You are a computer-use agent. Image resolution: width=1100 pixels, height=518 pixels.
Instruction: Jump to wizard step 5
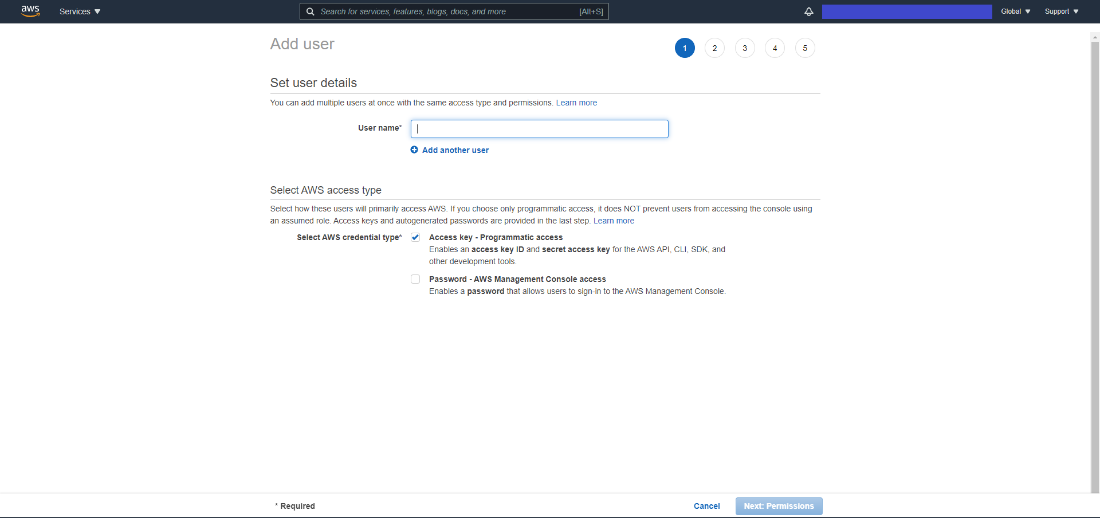click(805, 48)
